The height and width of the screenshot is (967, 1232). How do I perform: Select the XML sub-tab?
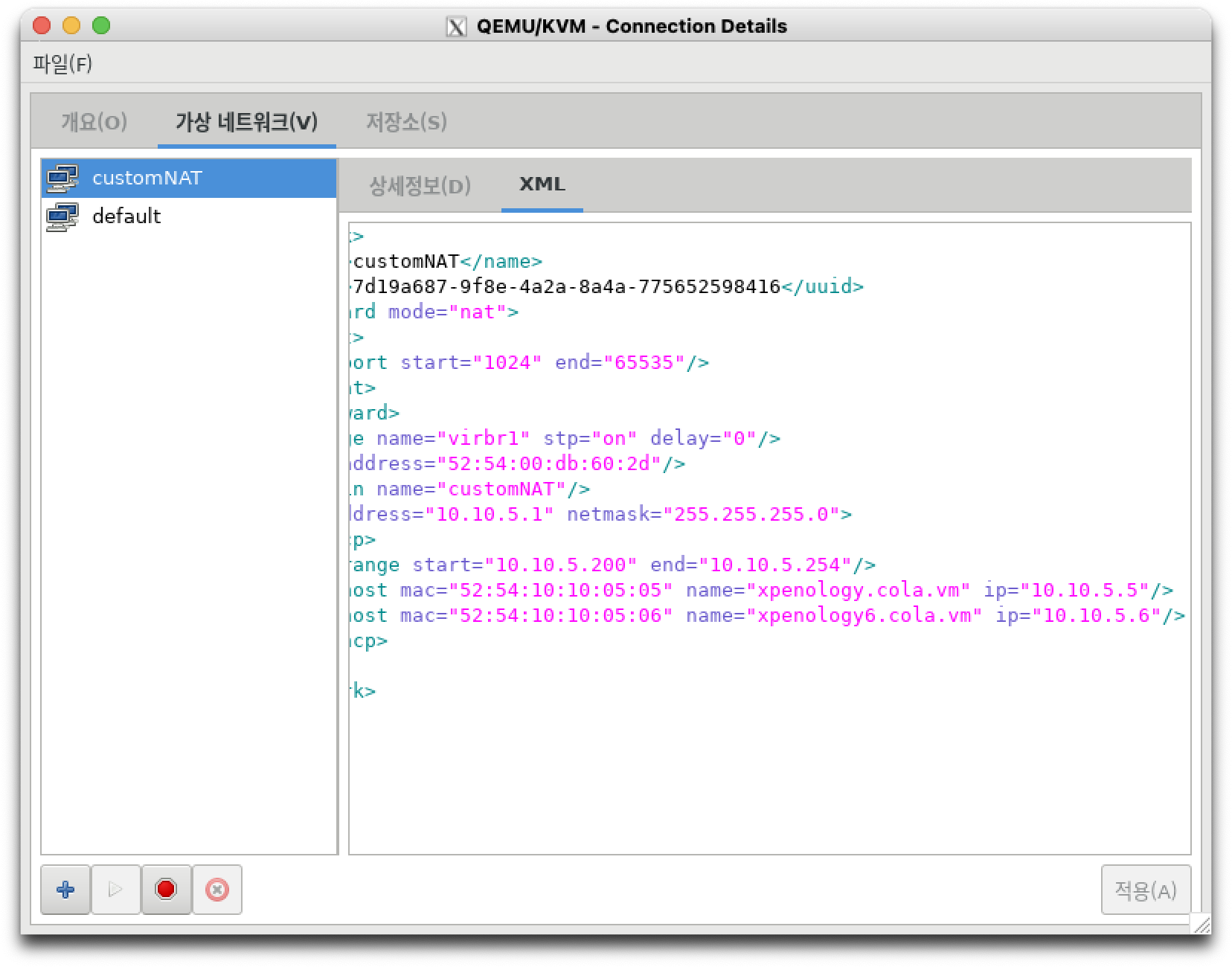(542, 184)
